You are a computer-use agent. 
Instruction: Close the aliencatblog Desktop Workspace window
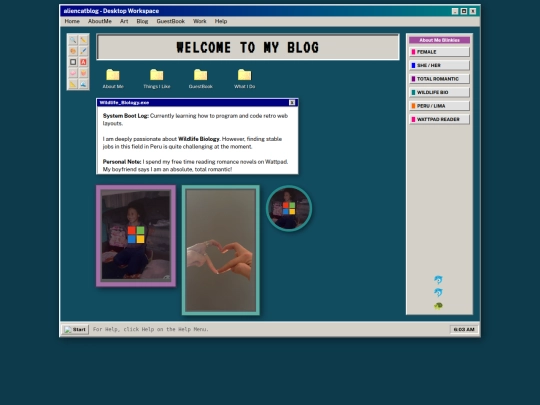473,11
